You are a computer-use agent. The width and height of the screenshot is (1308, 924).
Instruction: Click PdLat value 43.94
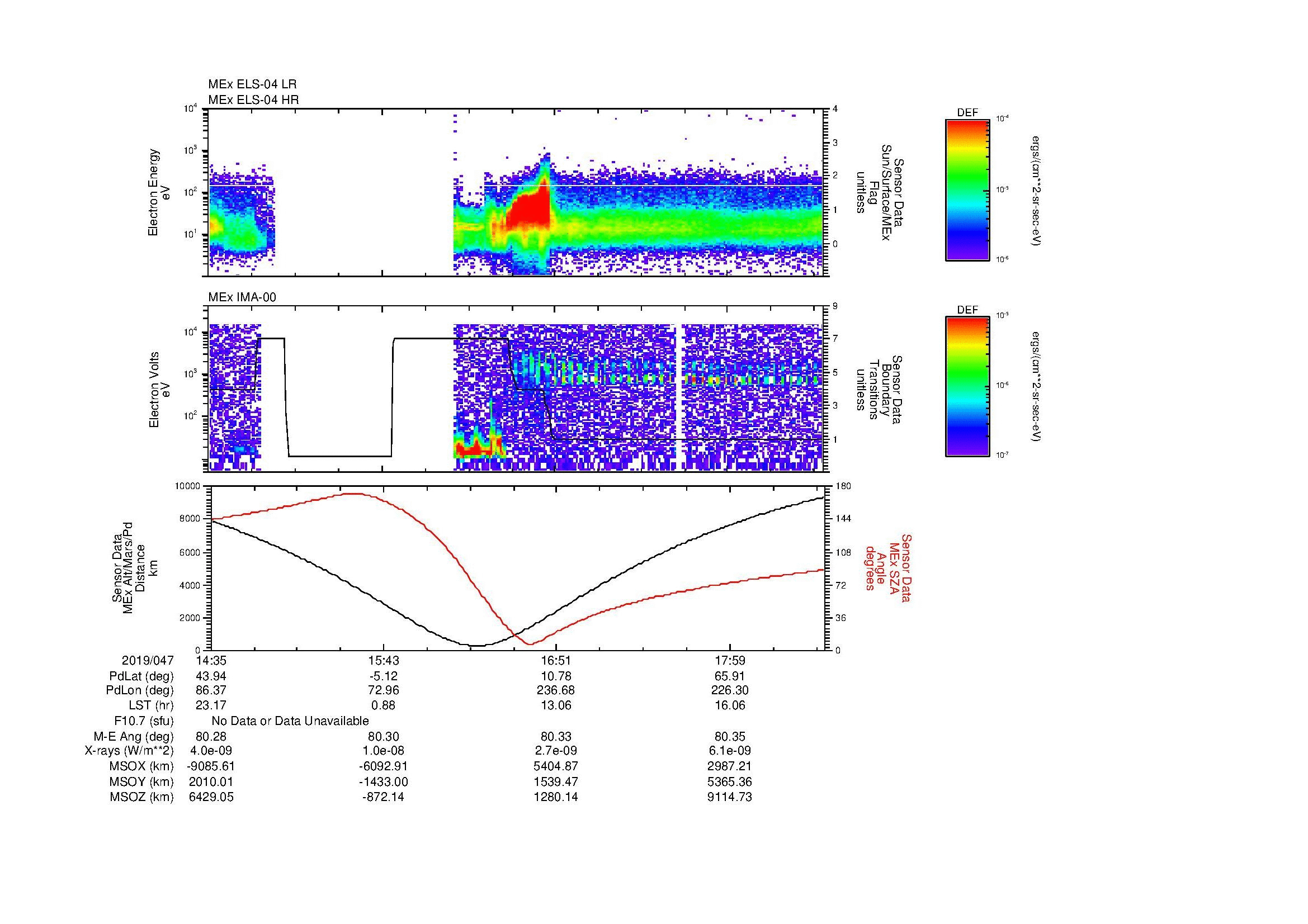tap(211, 676)
